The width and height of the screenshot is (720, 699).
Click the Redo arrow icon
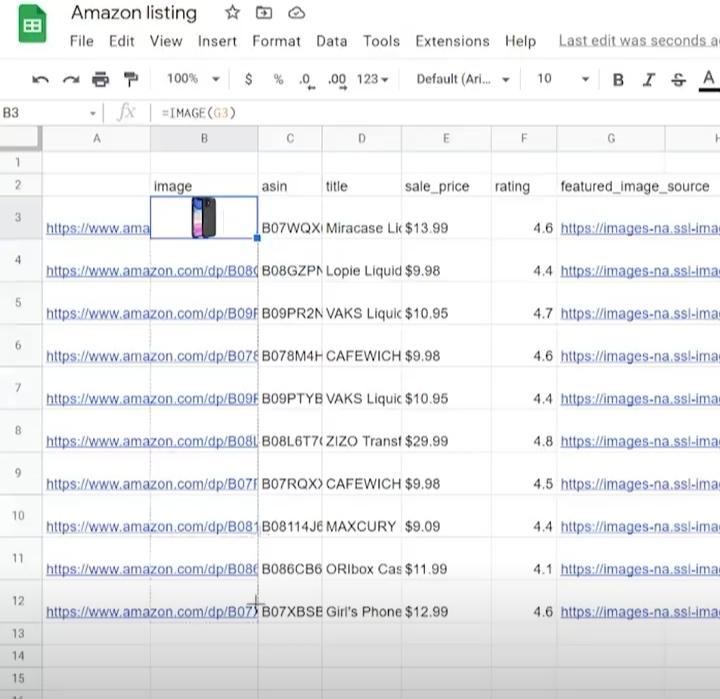tap(70, 79)
